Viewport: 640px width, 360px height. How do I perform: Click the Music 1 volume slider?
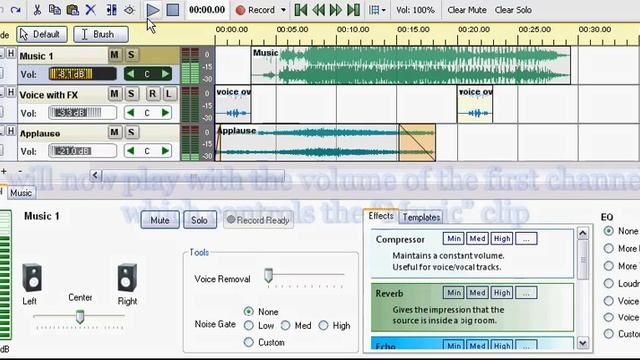[x=82, y=74]
